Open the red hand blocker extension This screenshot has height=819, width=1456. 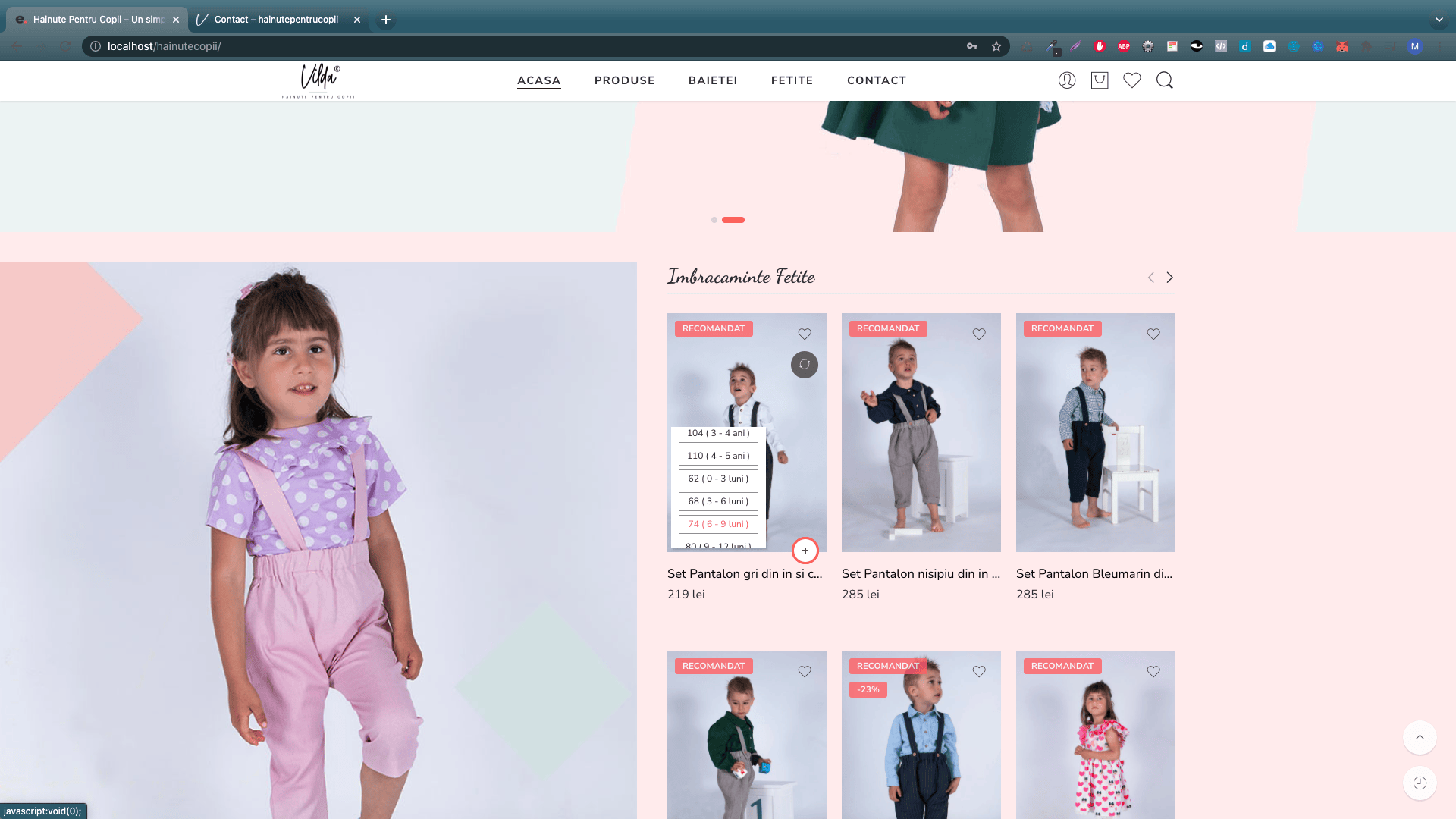1100,46
